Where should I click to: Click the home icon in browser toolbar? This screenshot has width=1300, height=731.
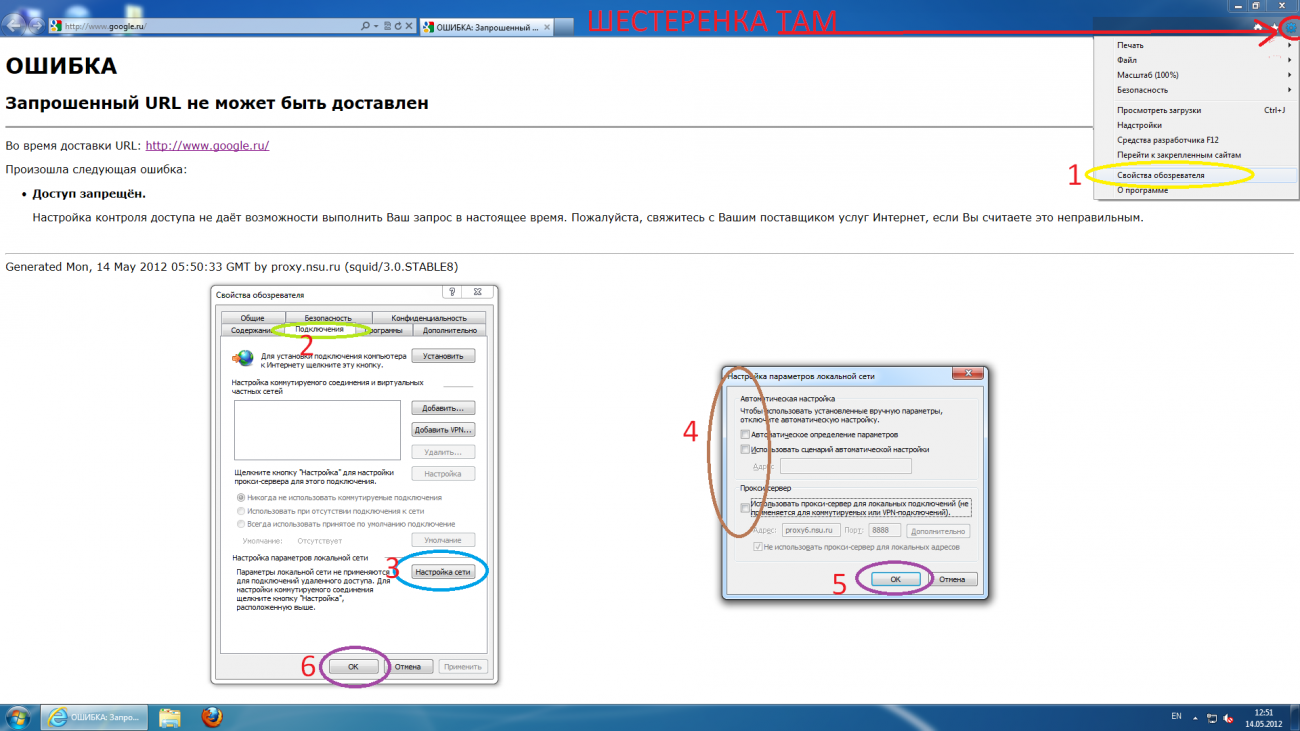pos(1258,27)
